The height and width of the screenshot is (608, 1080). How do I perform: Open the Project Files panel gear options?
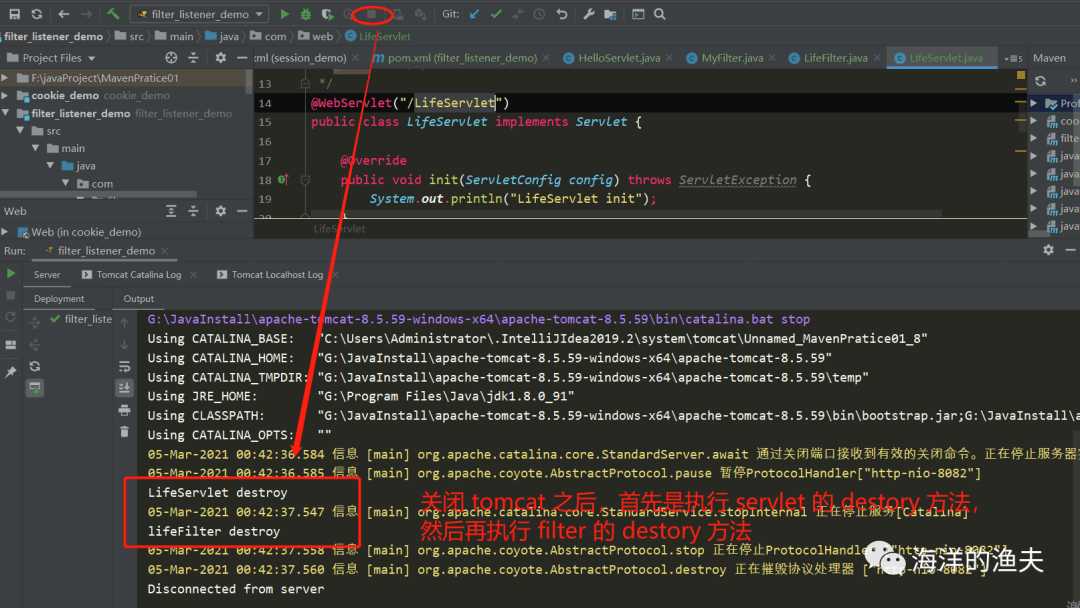coord(220,58)
